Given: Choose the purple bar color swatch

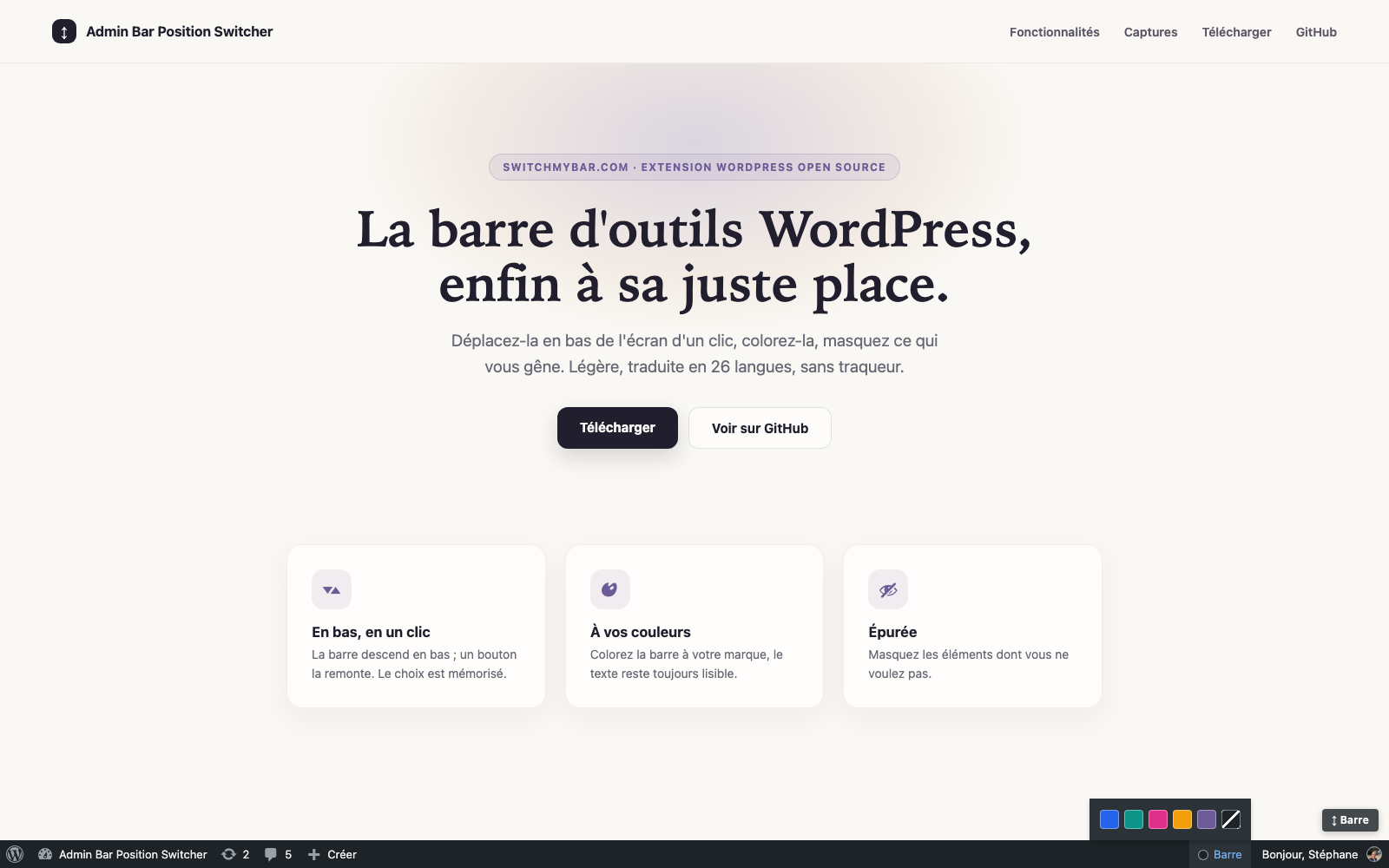Looking at the screenshot, I should pyautogui.click(x=1207, y=819).
